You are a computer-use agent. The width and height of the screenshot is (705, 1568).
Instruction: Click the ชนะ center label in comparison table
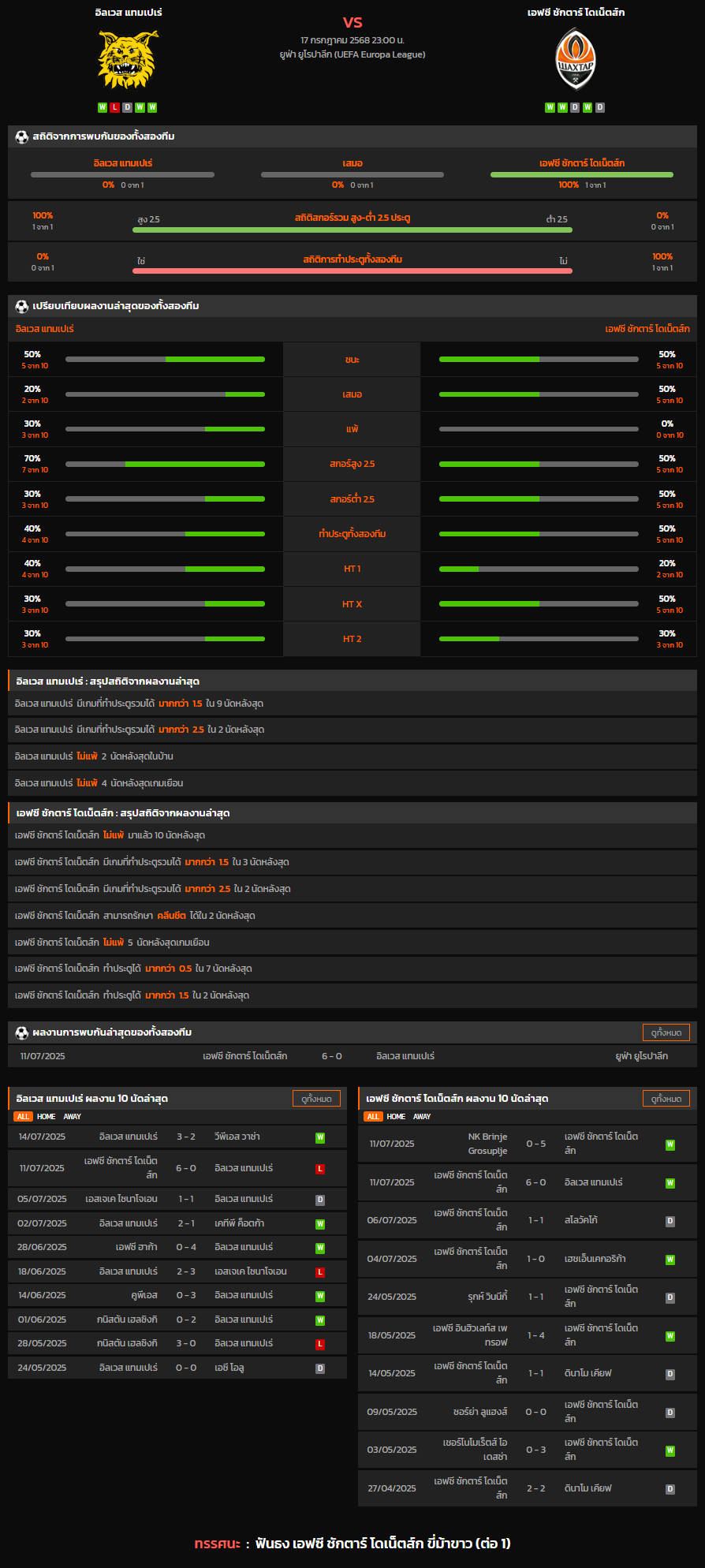[352, 360]
